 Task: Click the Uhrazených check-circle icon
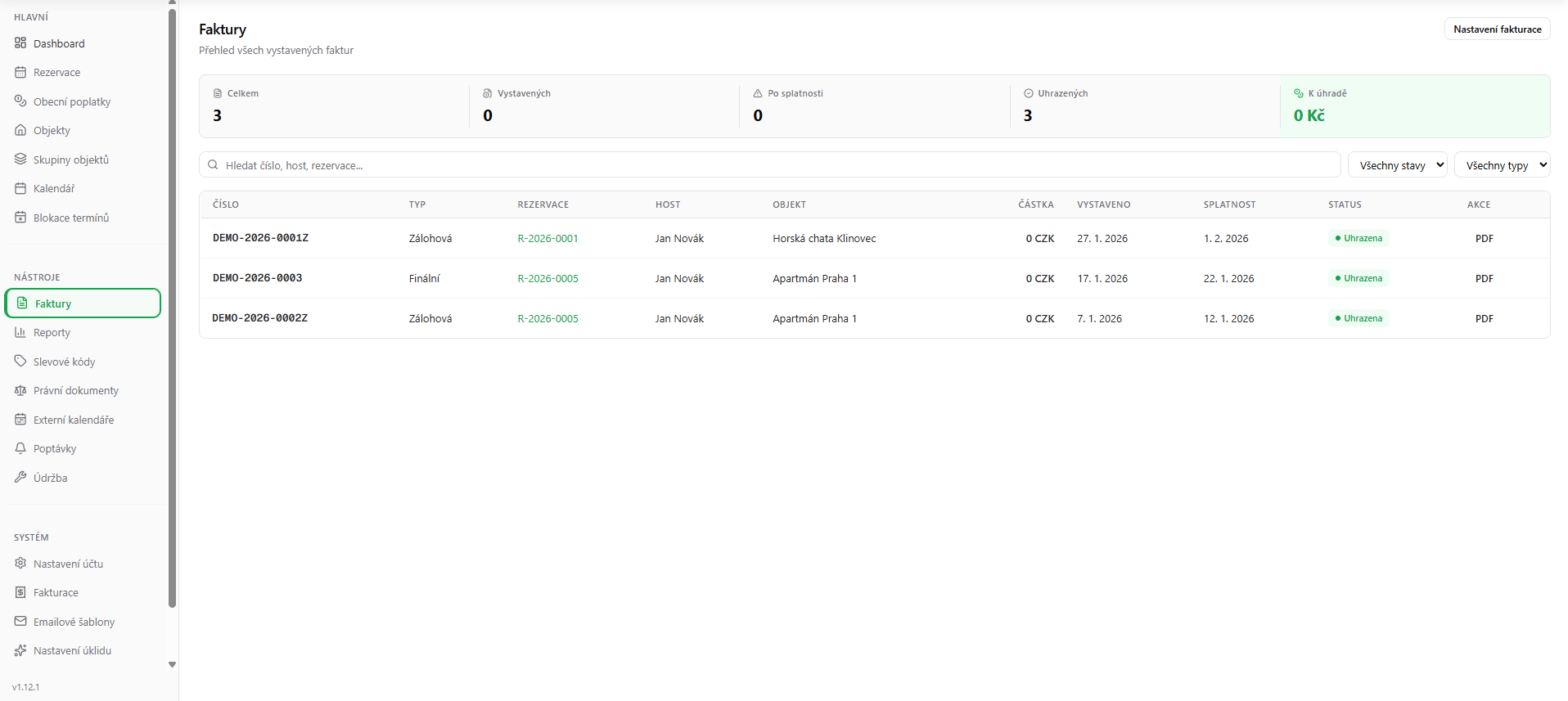pos(1029,93)
